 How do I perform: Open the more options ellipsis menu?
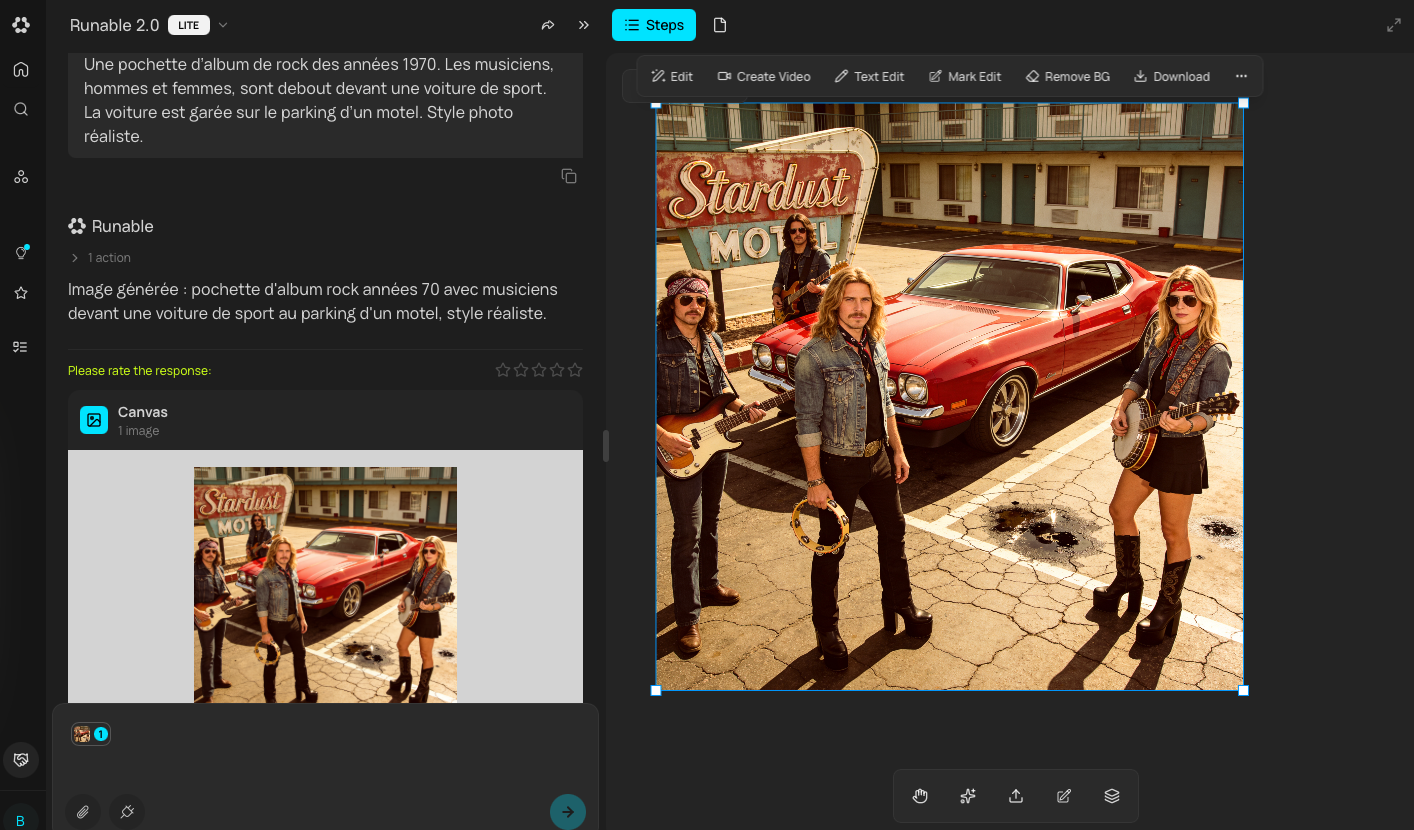pos(1241,76)
